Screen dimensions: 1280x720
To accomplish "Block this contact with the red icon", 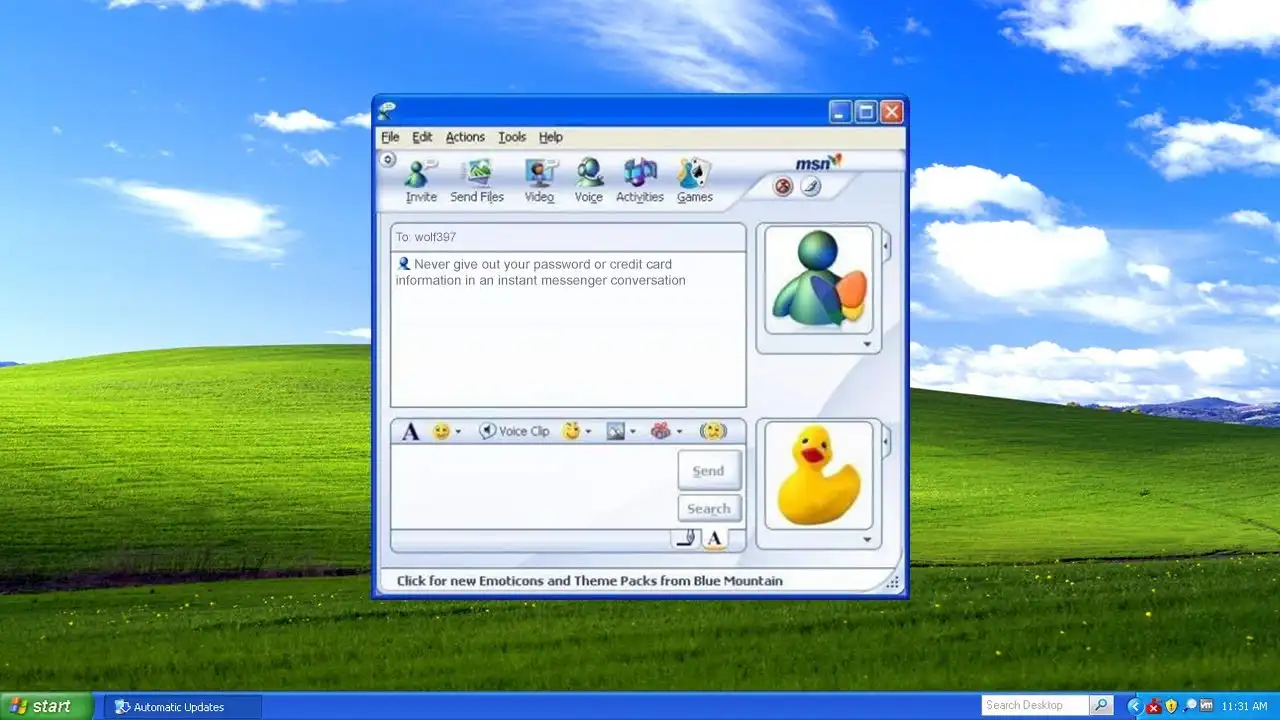I will [783, 186].
